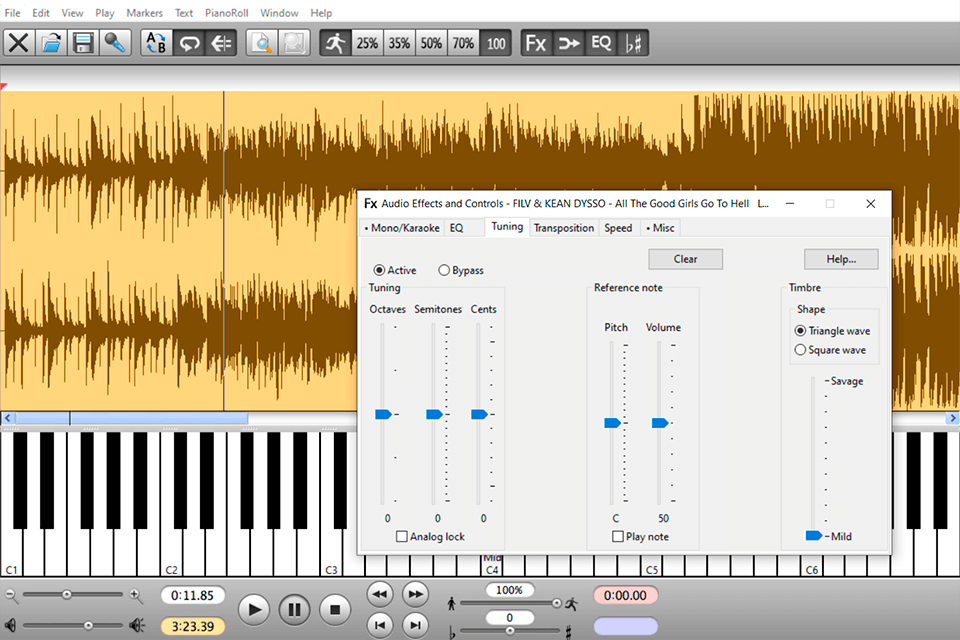Enable the Analog lock checkbox
Screen dimensions: 960x640
point(401,536)
